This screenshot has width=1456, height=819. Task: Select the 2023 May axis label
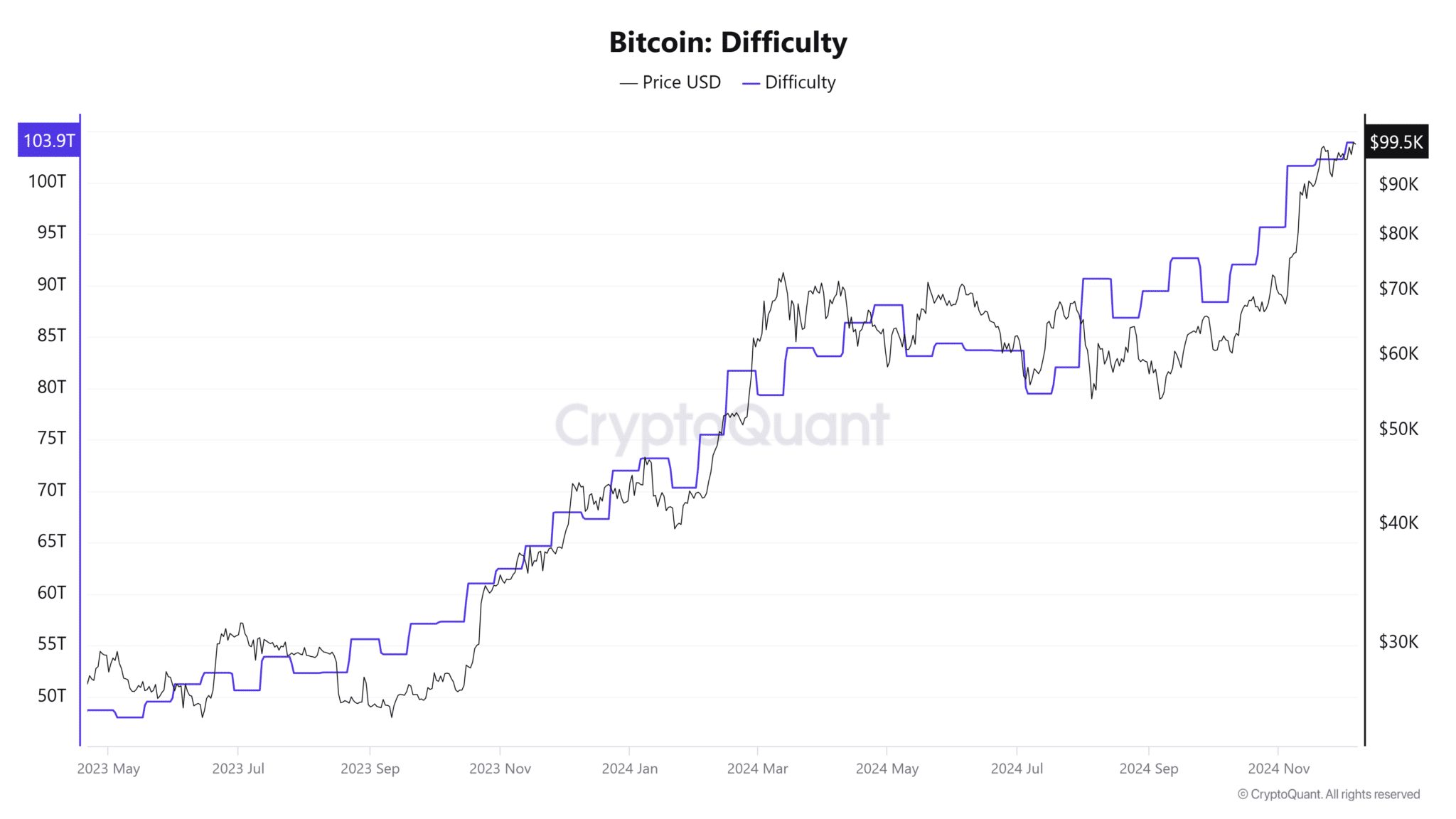(x=109, y=769)
